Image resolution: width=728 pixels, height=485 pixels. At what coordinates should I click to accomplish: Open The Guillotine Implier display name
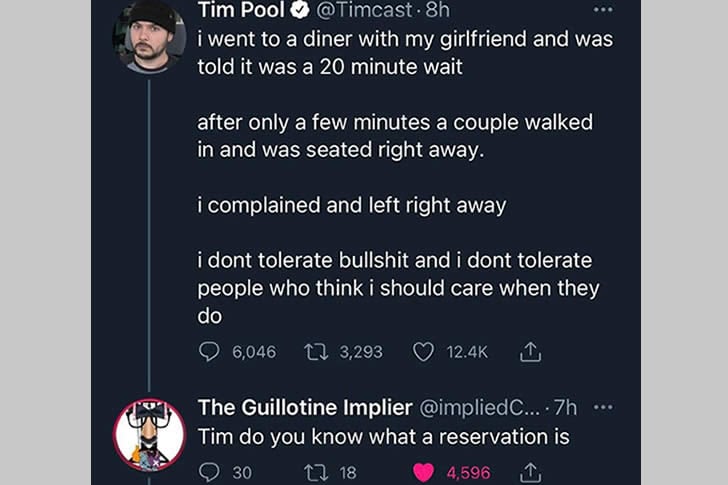(304, 407)
